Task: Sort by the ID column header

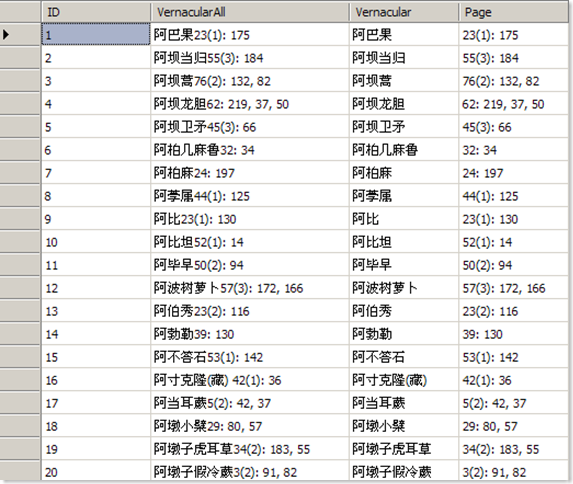Action: [x=96, y=12]
